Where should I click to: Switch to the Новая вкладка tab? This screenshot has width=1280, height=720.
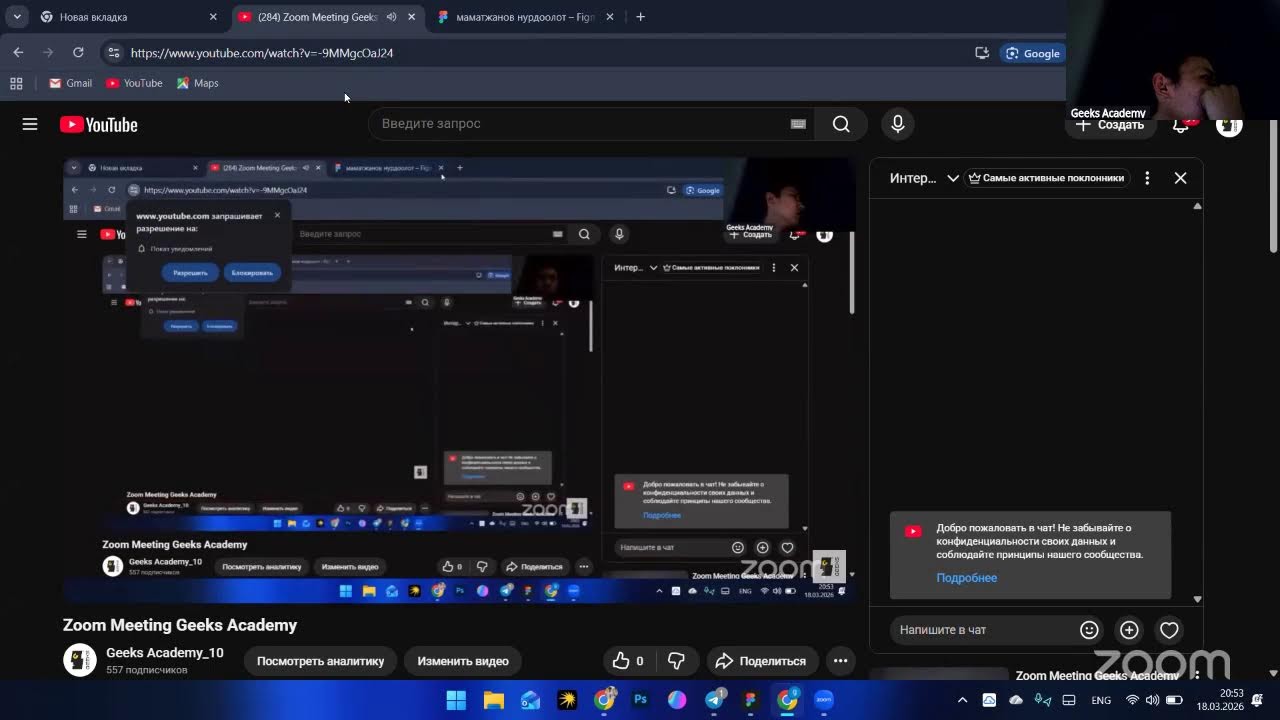coord(128,17)
